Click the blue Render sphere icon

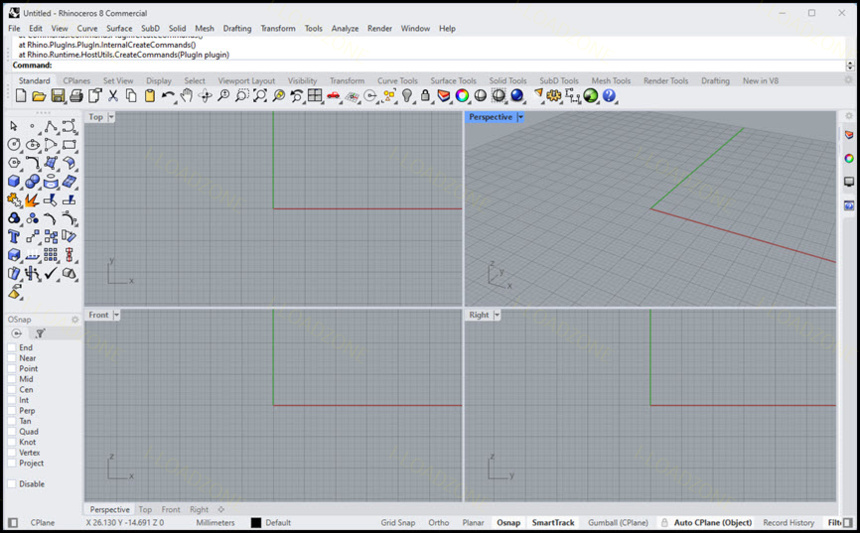[x=517, y=96]
